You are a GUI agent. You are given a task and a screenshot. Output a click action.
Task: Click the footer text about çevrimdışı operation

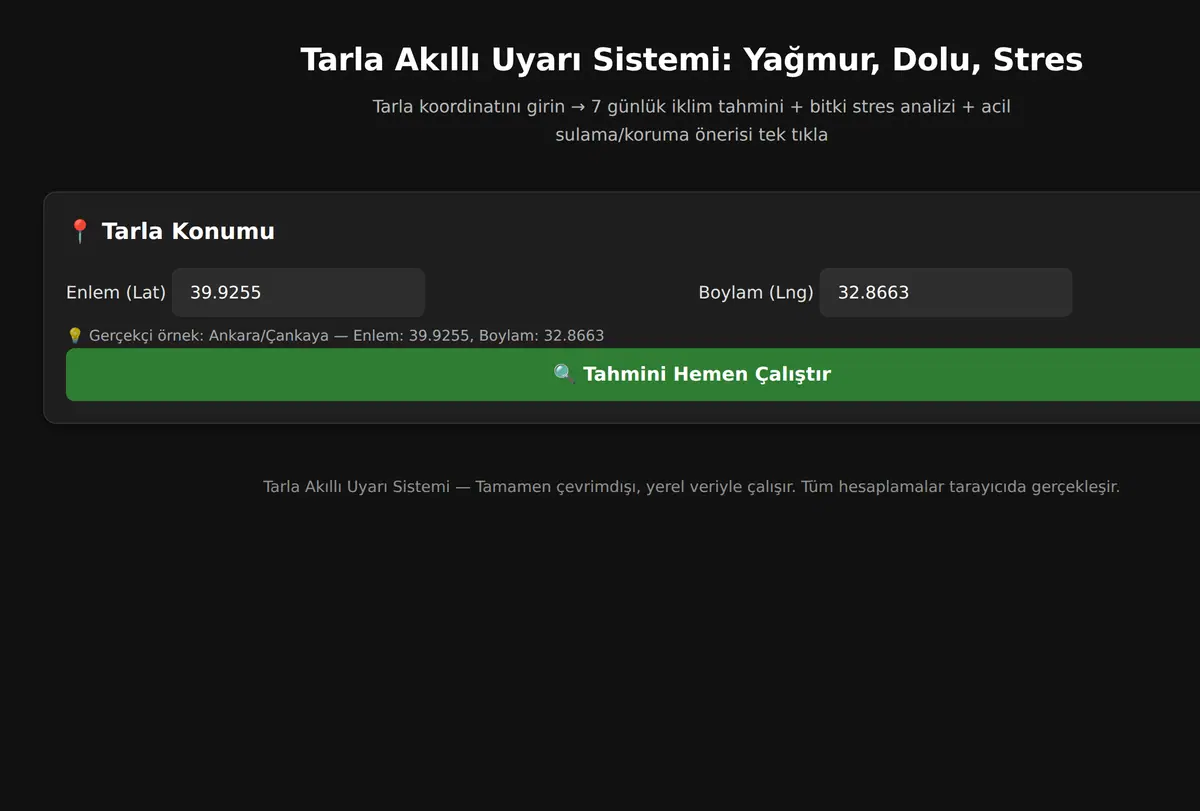pyautogui.click(x=691, y=487)
